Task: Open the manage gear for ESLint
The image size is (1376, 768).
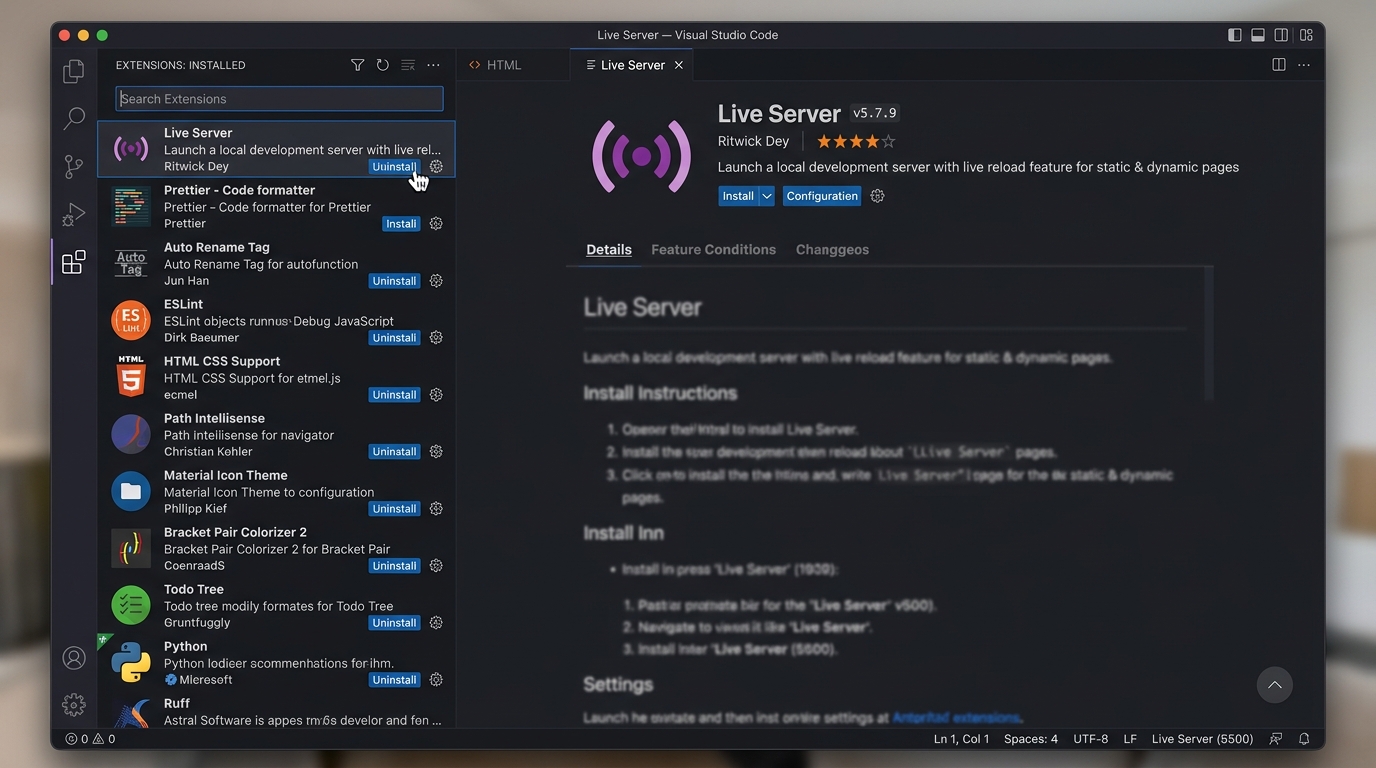Action: click(436, 338)
